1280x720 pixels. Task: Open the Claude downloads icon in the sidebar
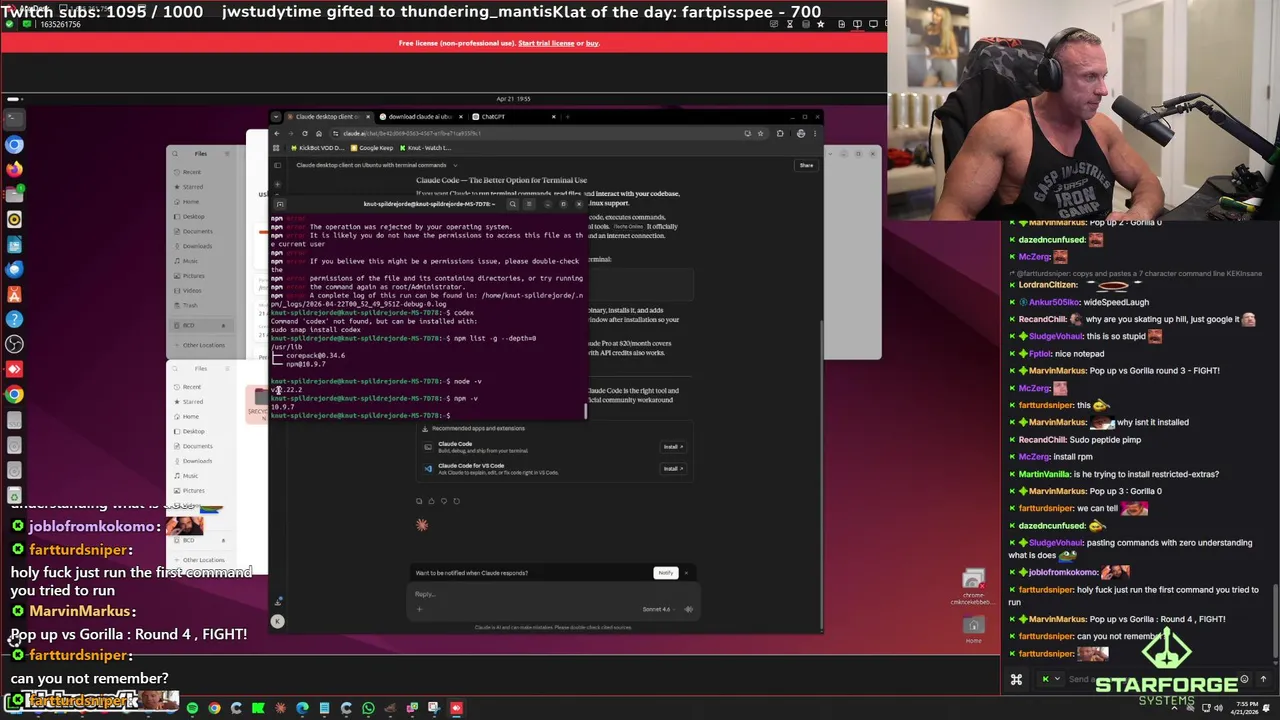click(x=278, y=602)
